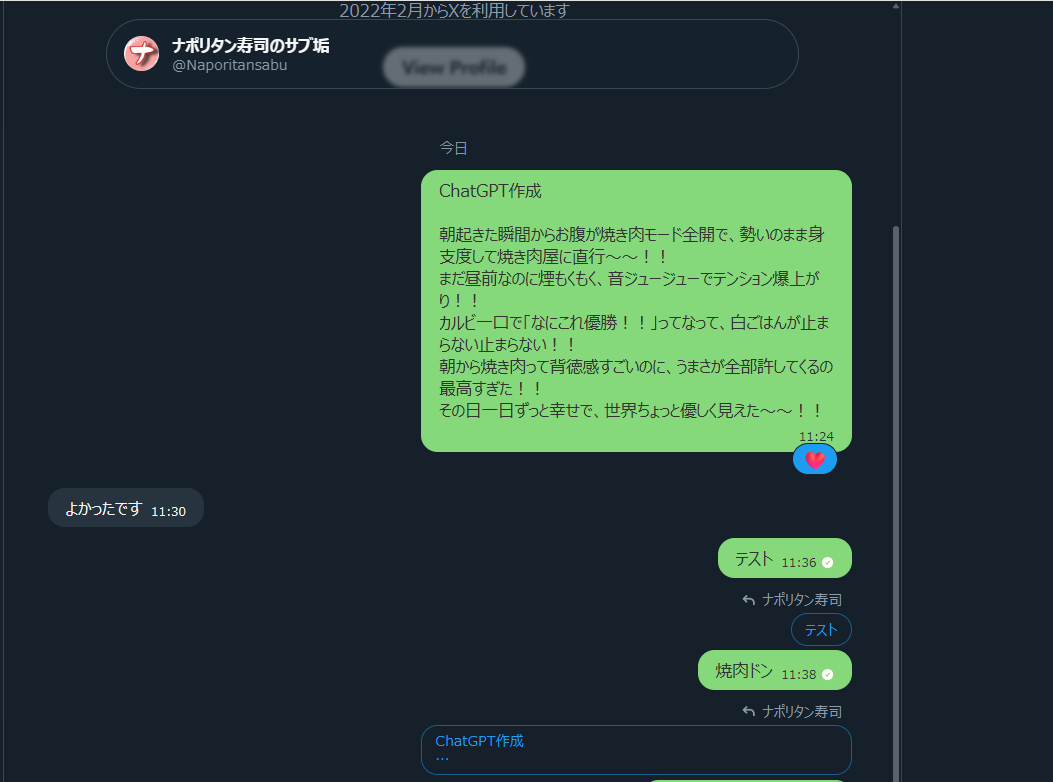Click the ナポリタン寿司のサブ垢 display name
This screenshot has width=1053, height=782.
(250, 45)
